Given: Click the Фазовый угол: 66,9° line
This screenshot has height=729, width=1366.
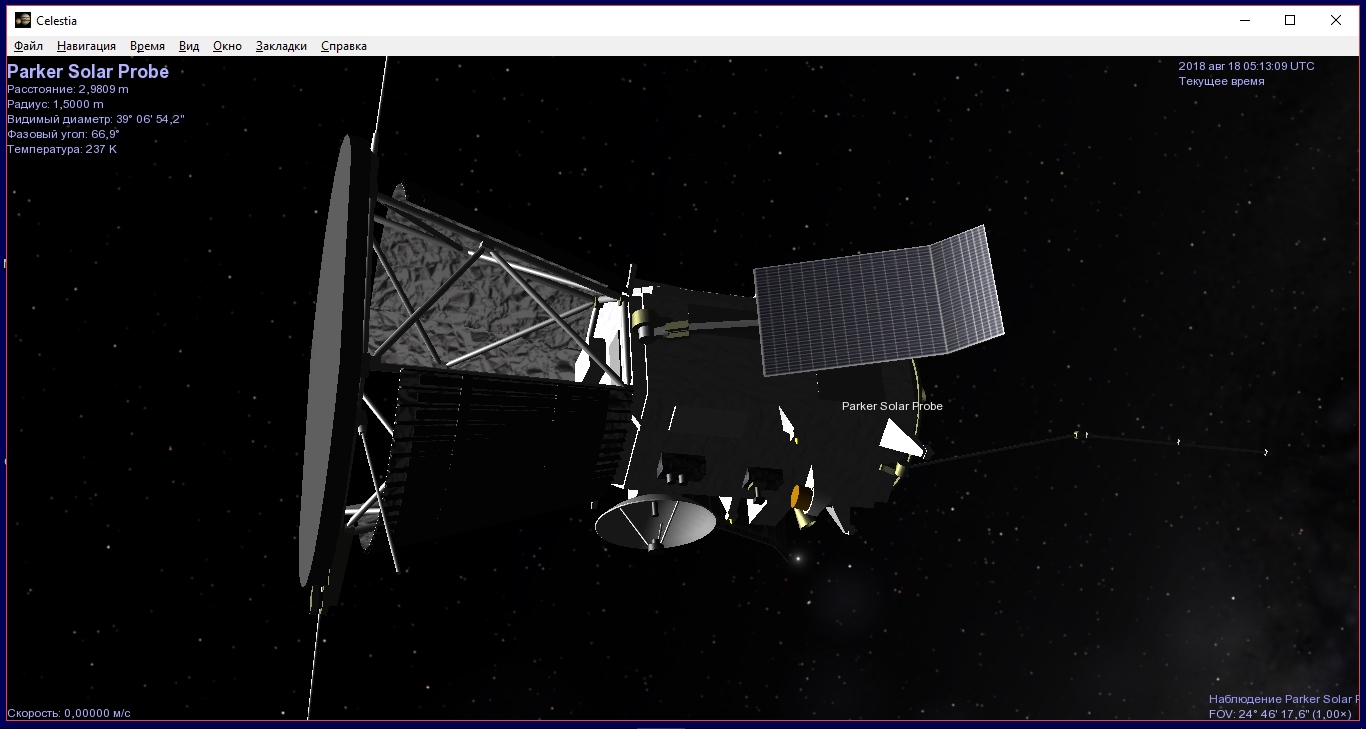Looking at the screenshot, I should pyautogui.click(x=63, y=134).
